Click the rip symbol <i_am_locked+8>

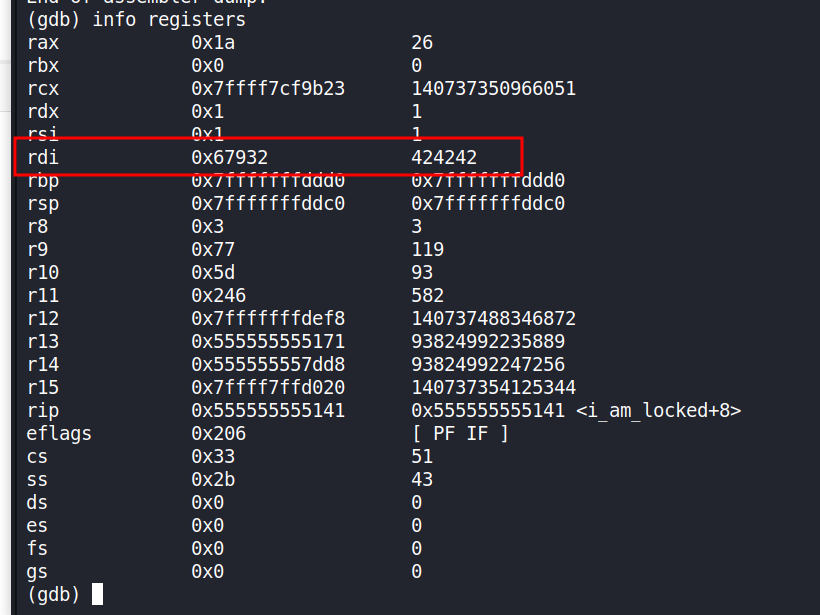pyautogui.click(x=659, y=411)
